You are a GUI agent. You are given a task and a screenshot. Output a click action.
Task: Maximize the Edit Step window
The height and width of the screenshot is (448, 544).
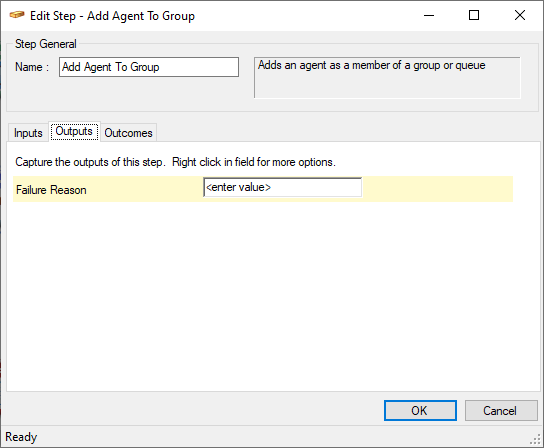point(474,15)
